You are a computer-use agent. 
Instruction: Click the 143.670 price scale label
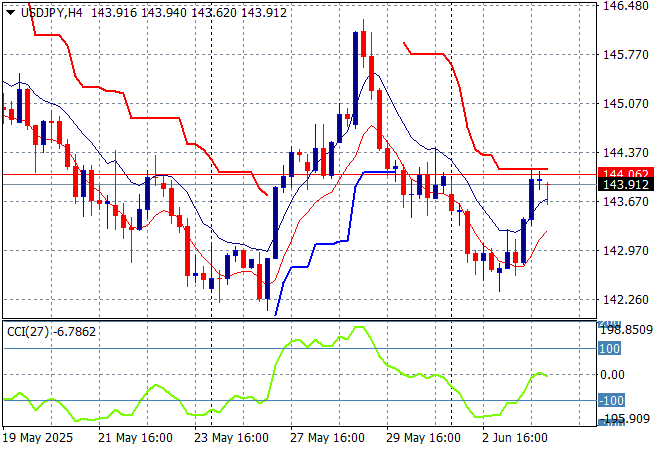click(x=626, y=201)
